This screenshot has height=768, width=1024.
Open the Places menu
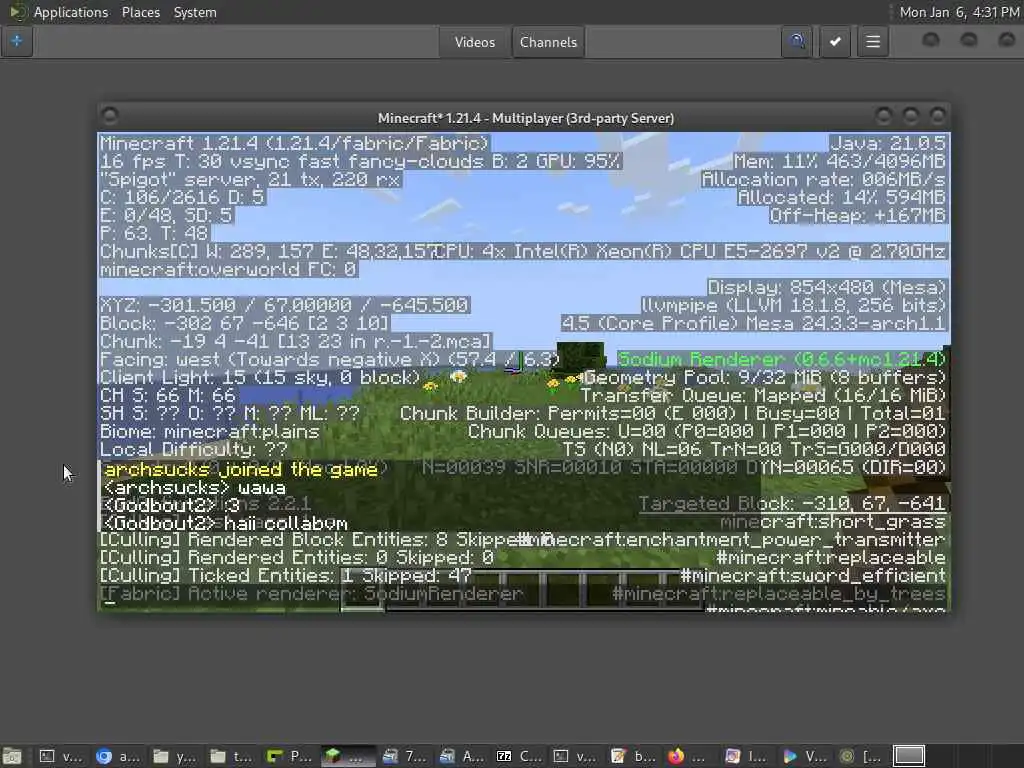point(140,12)
